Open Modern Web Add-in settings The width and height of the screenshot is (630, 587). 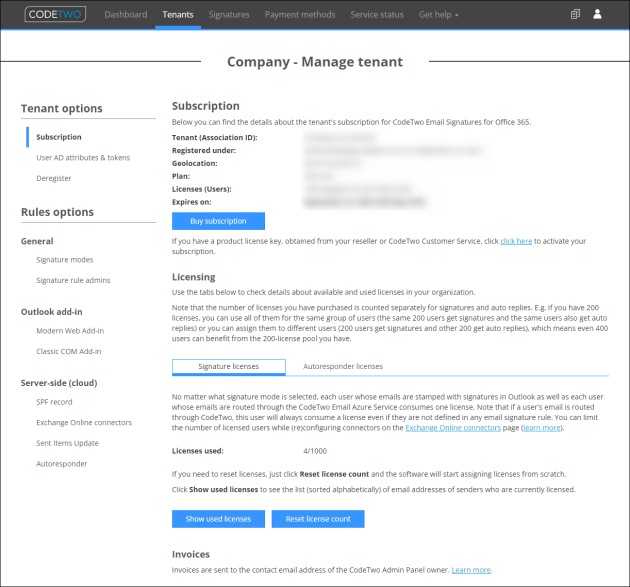[70, 331]
